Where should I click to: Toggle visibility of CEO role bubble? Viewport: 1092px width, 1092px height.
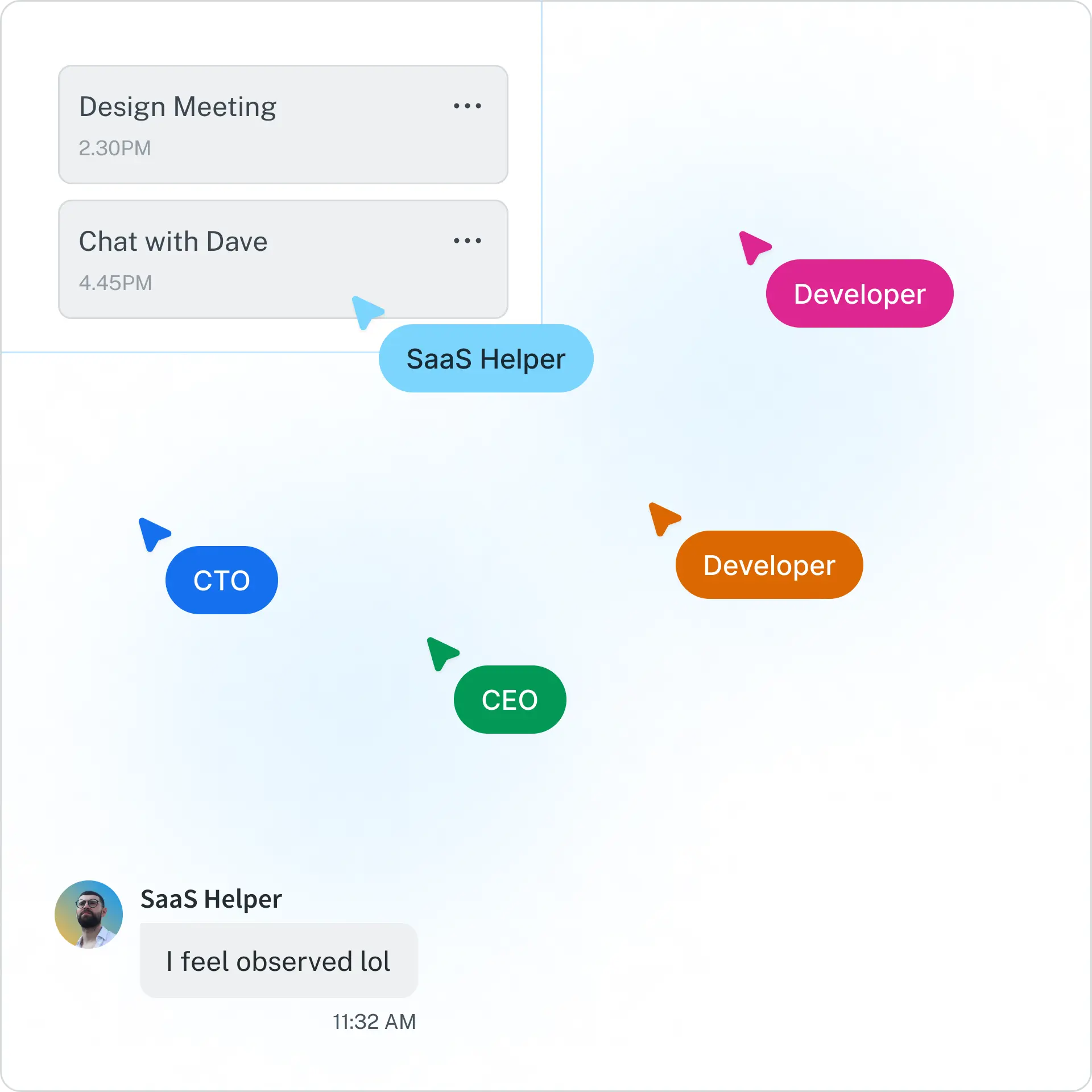tap(510, 698)
